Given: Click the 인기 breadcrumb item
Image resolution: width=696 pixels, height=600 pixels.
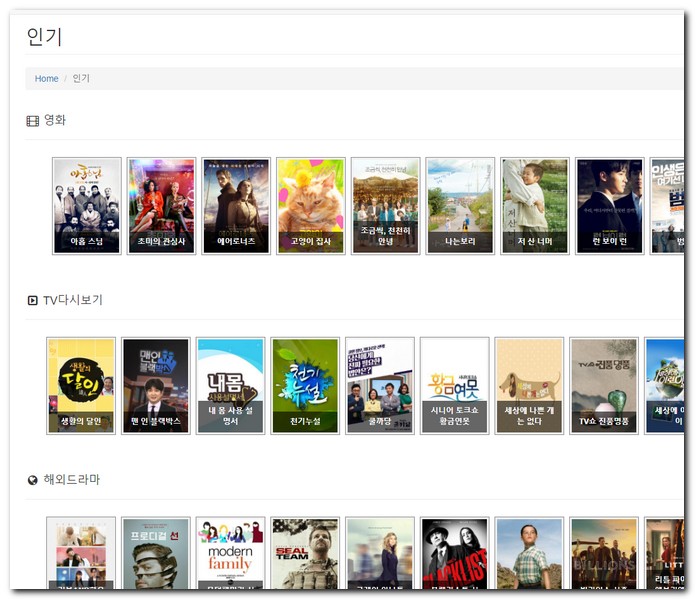Looking at the screenshot, I should click(81, 79).
